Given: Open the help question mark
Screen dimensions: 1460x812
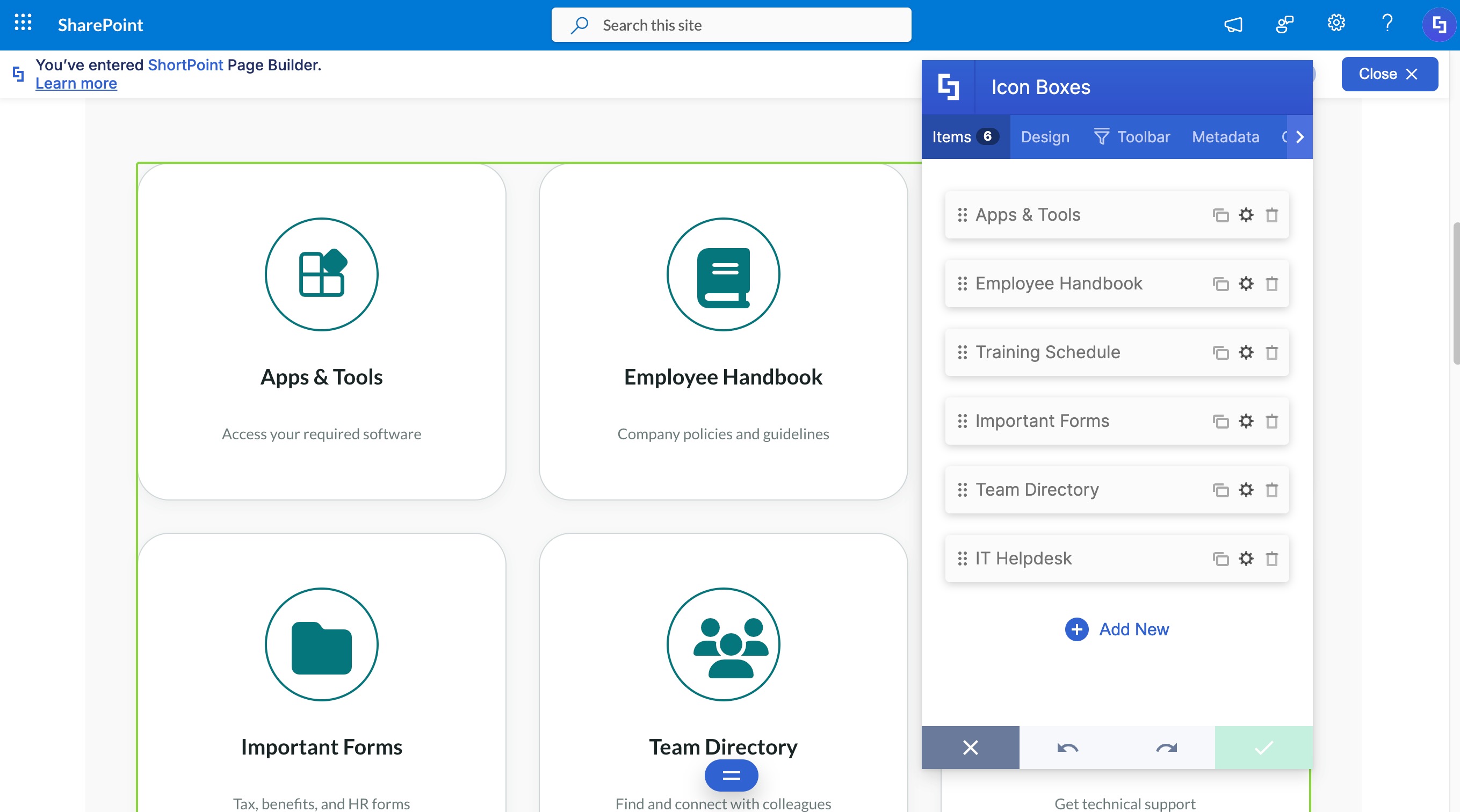Looking at the screenshot, I should (x=1387, y=23).
